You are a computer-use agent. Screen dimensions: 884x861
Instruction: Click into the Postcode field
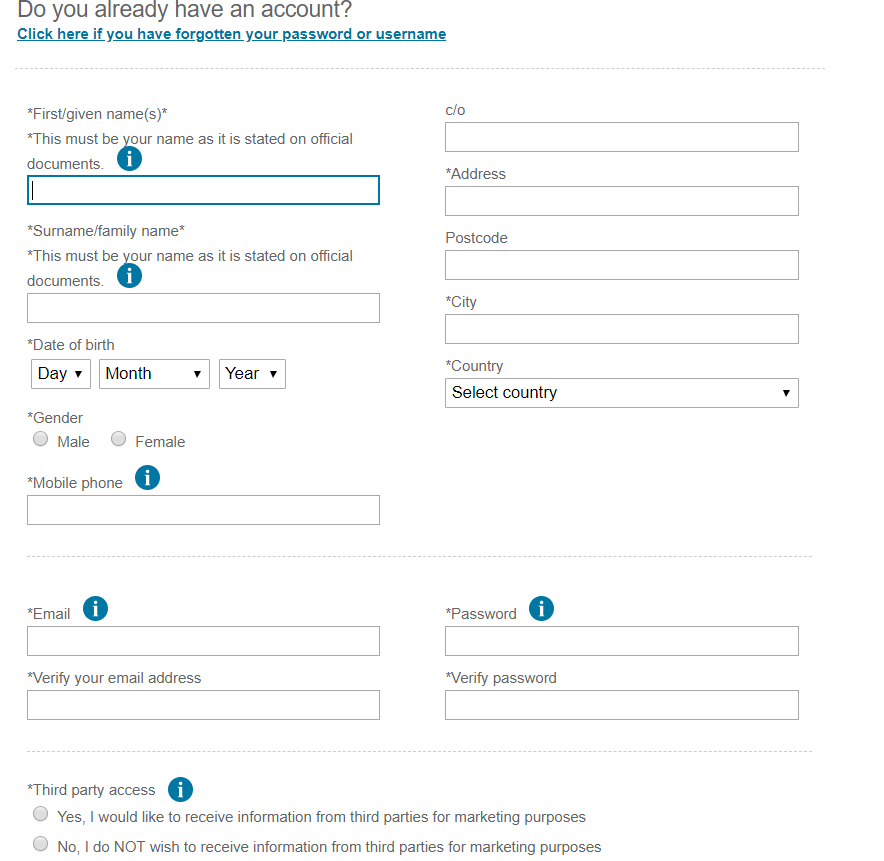[x=621, y=265]
